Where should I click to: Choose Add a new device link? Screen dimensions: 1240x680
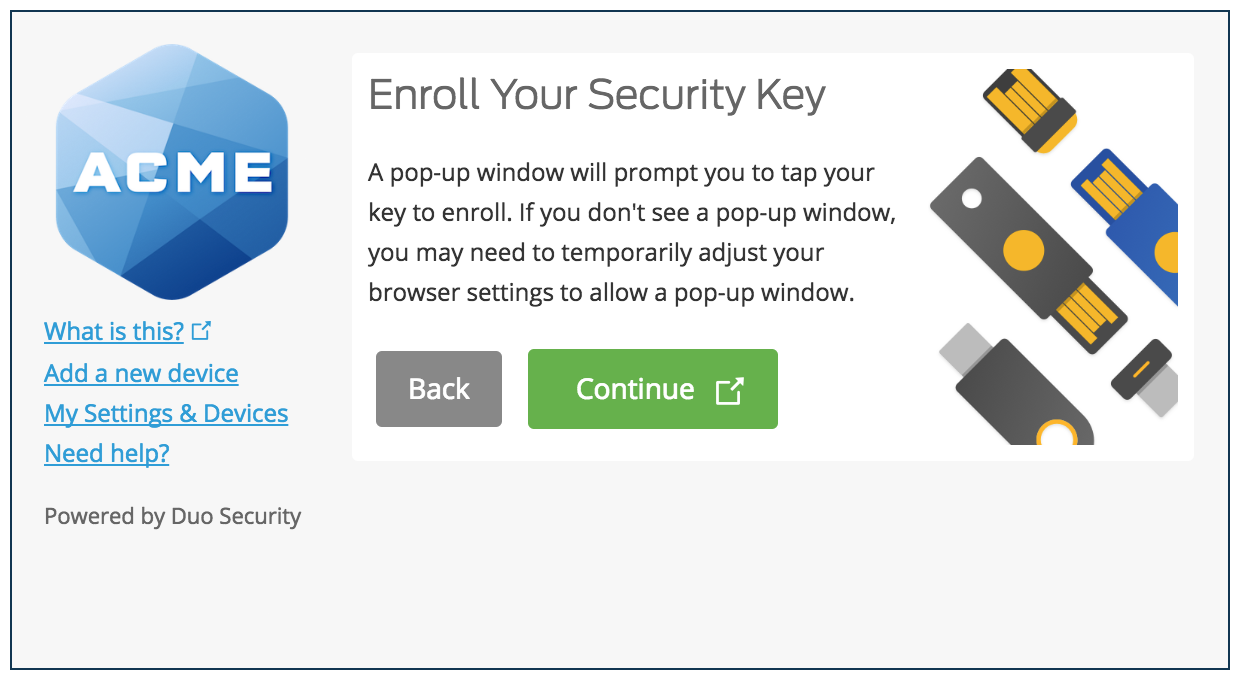pos(141,373)
